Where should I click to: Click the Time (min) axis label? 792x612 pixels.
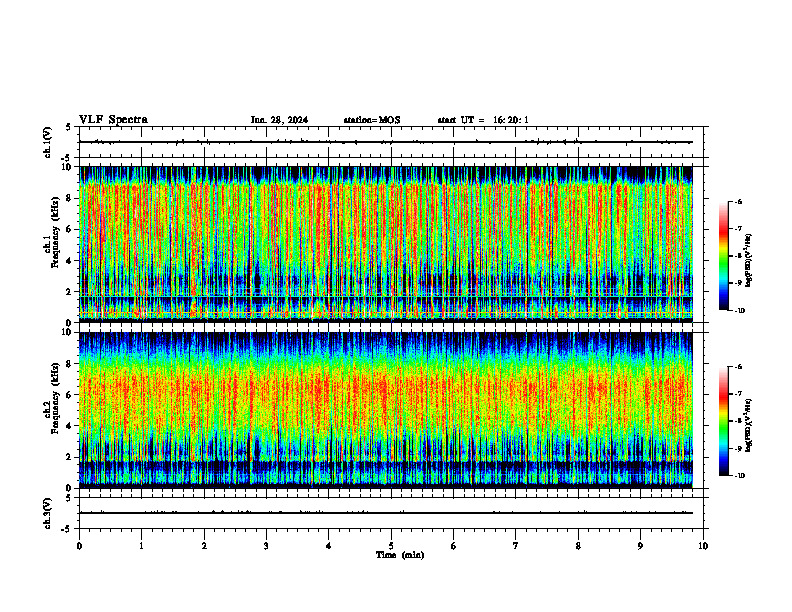(x=400, y=555)
